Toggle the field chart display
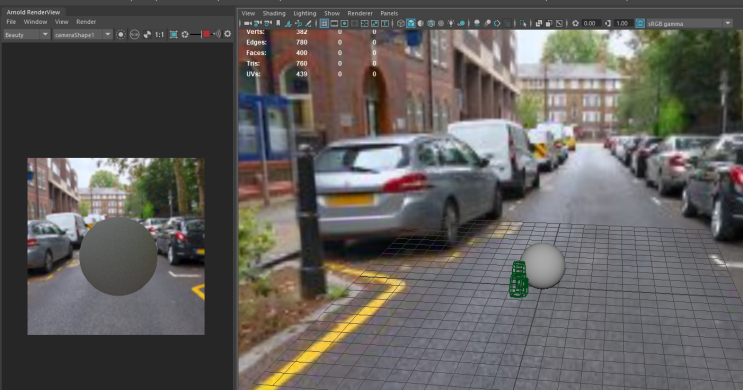 coord(364,23)
